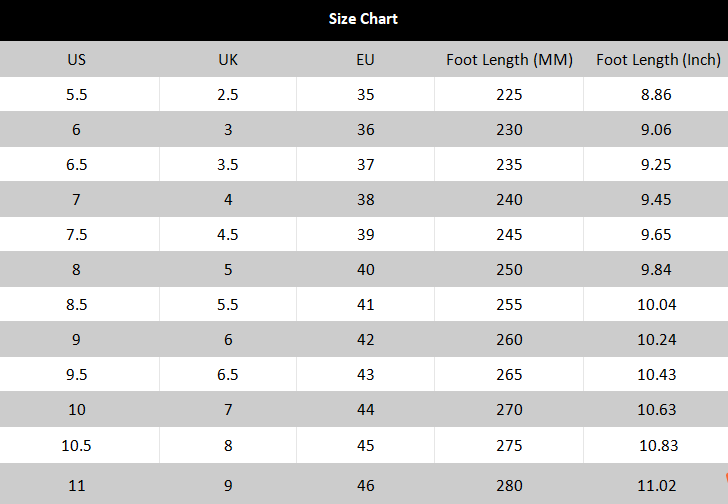Screen dimensions: 728x504
Task: Click the EU size 35 cell
Action: point(365,95)
